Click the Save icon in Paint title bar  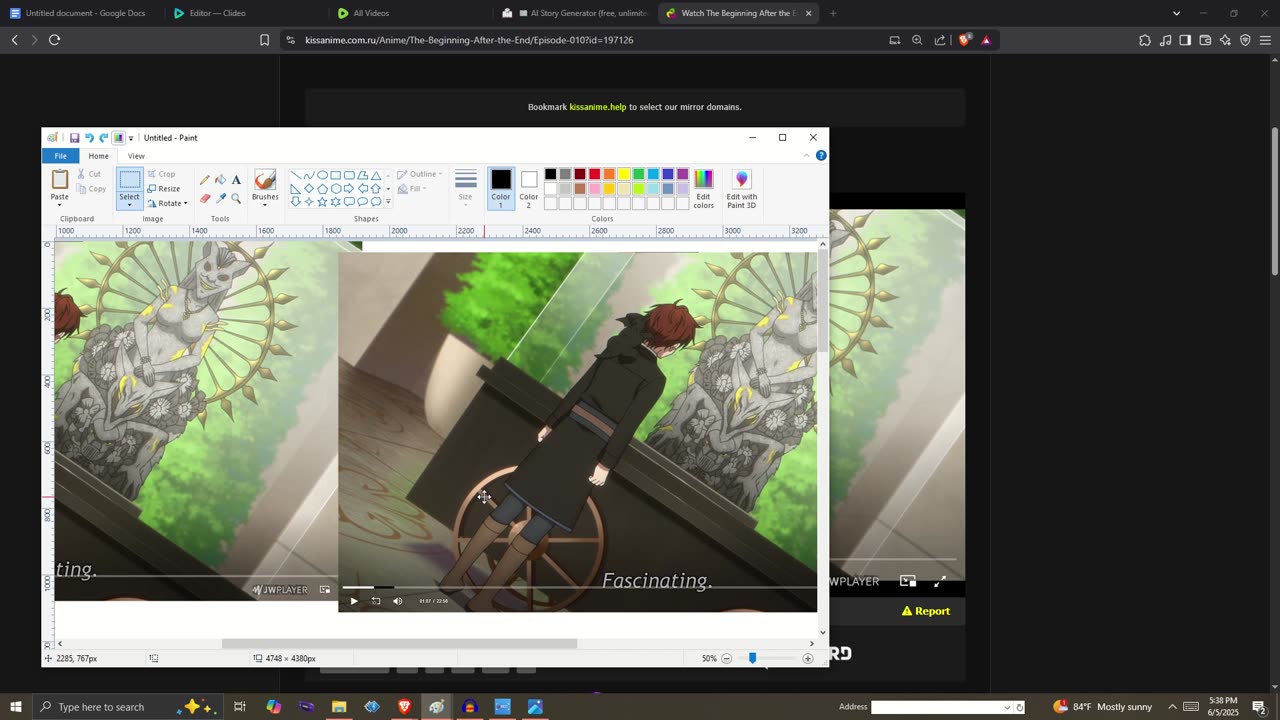click(74, 138)
